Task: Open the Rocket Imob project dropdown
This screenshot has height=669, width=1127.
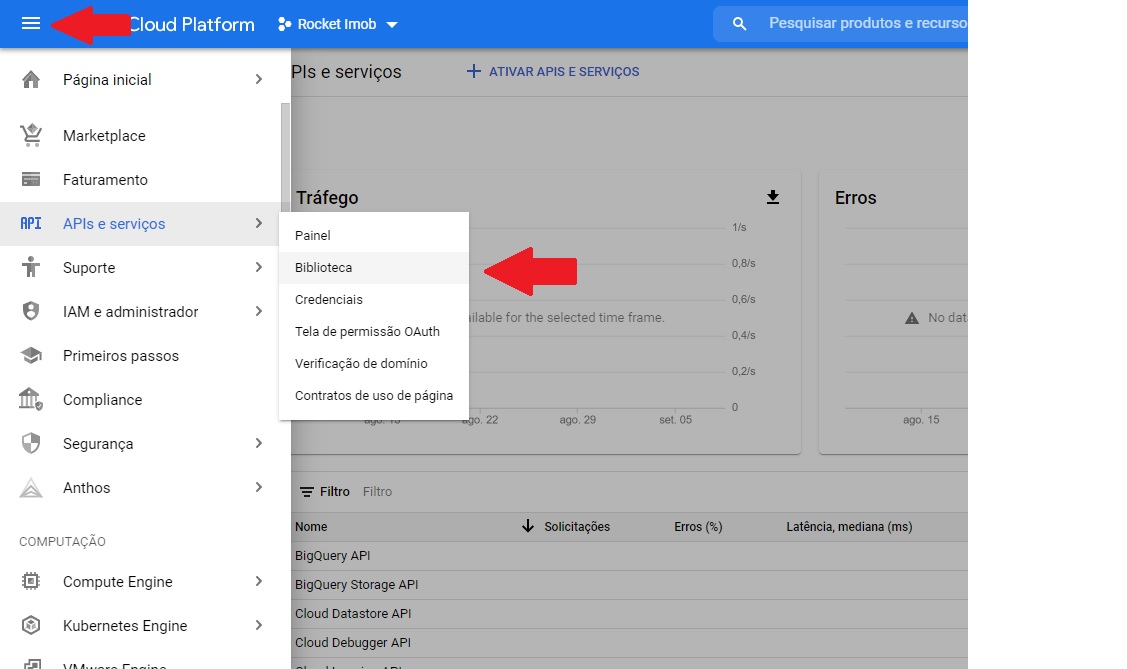Action: pos(338,24)
